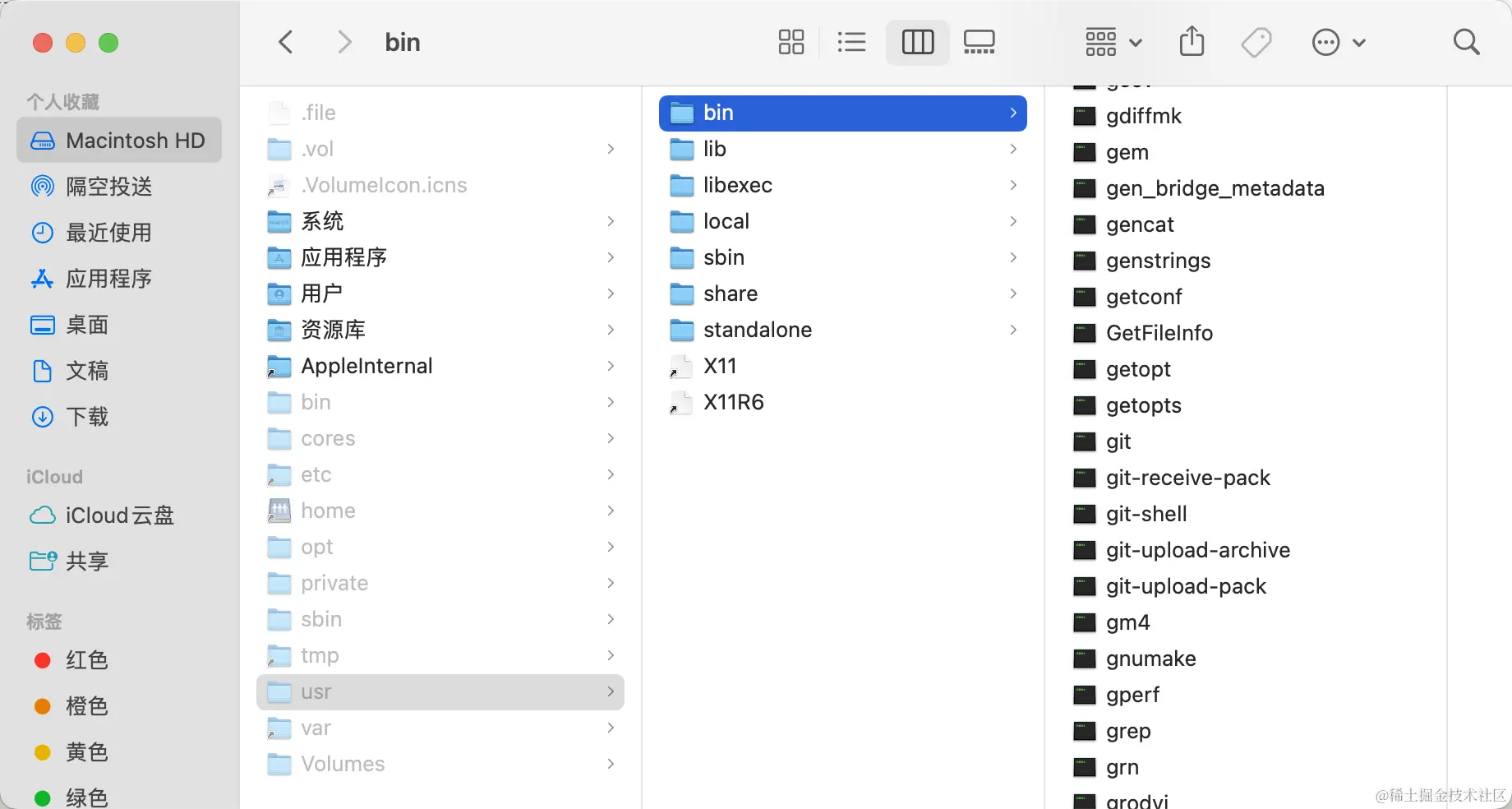The width and height of the screenshot is (1512, 809).
Task: Expand the libexec folder chevron
Action: 1013,185
